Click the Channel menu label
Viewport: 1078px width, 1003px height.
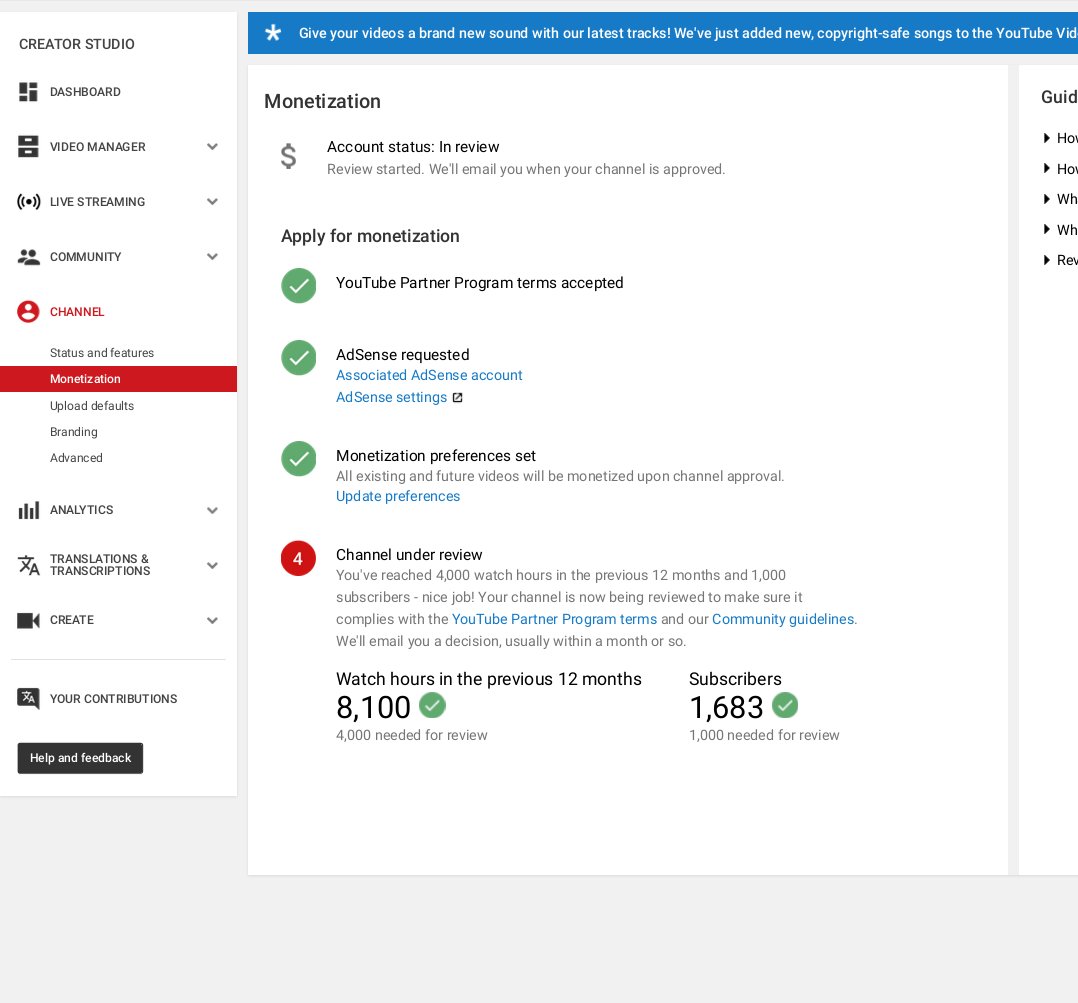[77, 312]
